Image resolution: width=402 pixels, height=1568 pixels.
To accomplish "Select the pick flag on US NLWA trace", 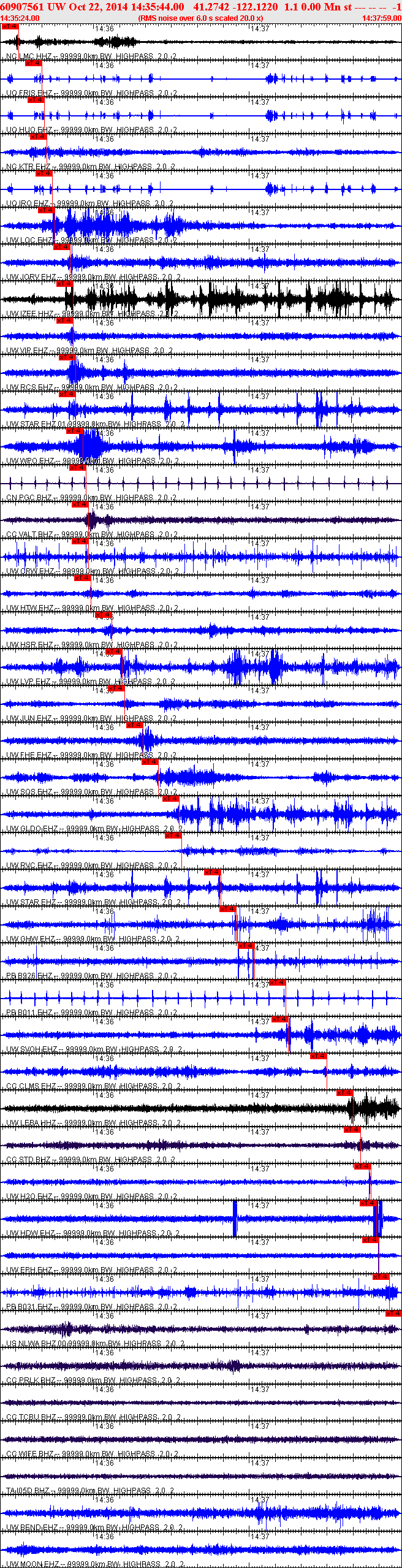I will tap(393, 1314).
